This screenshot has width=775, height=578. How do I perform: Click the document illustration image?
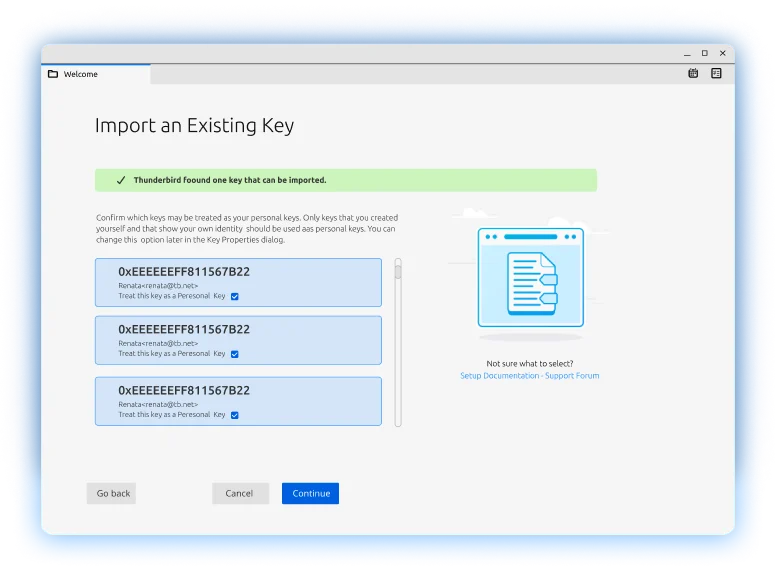pos(531,277)
